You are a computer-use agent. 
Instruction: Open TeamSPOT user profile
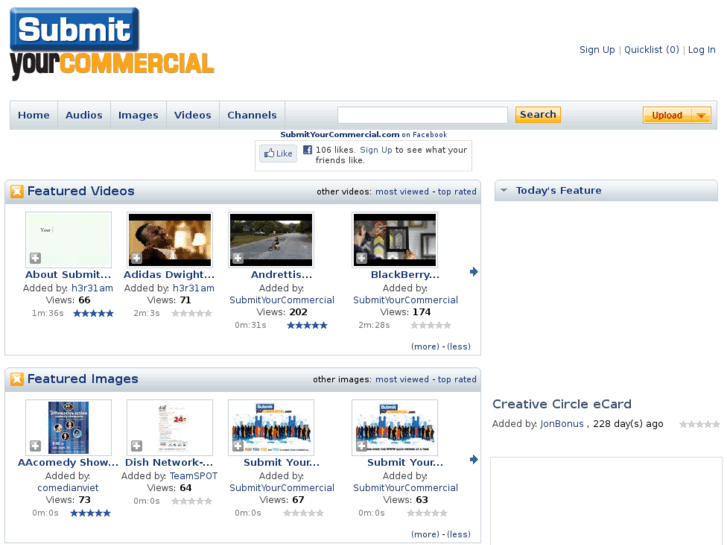193,476
